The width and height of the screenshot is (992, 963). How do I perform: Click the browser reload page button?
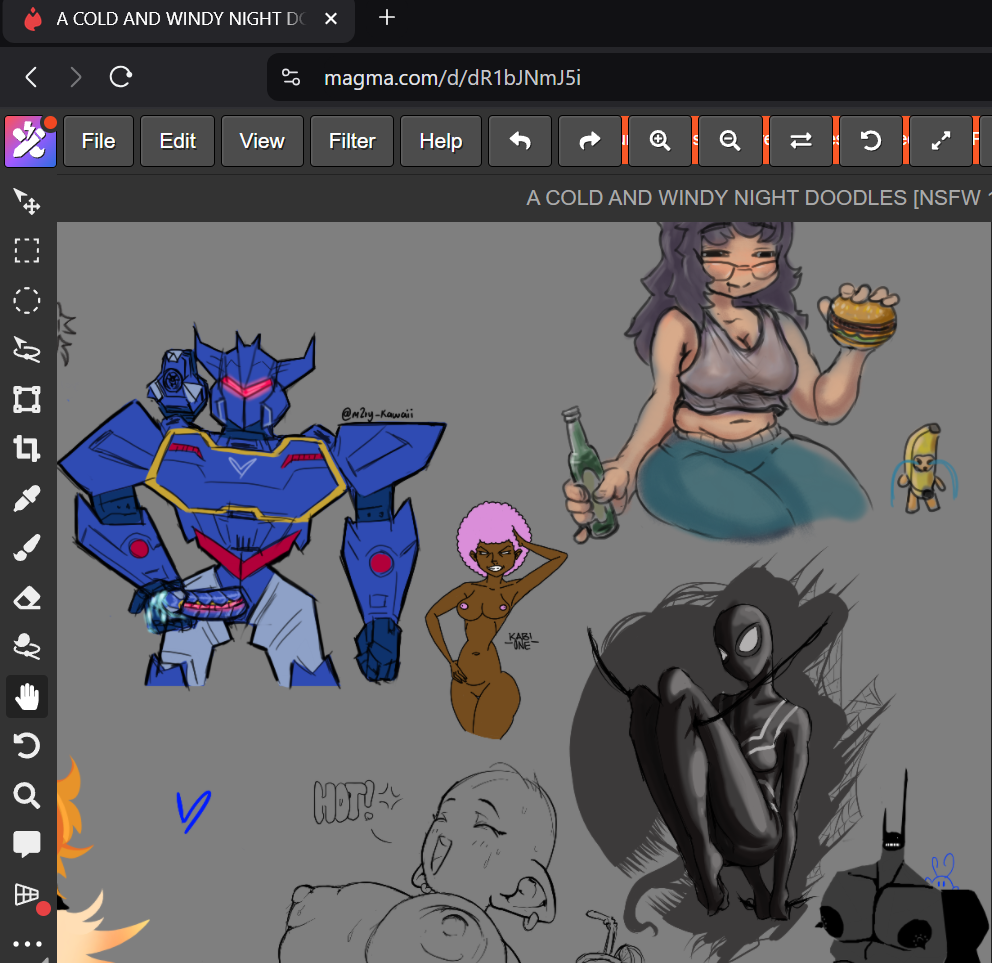(121, 77)
